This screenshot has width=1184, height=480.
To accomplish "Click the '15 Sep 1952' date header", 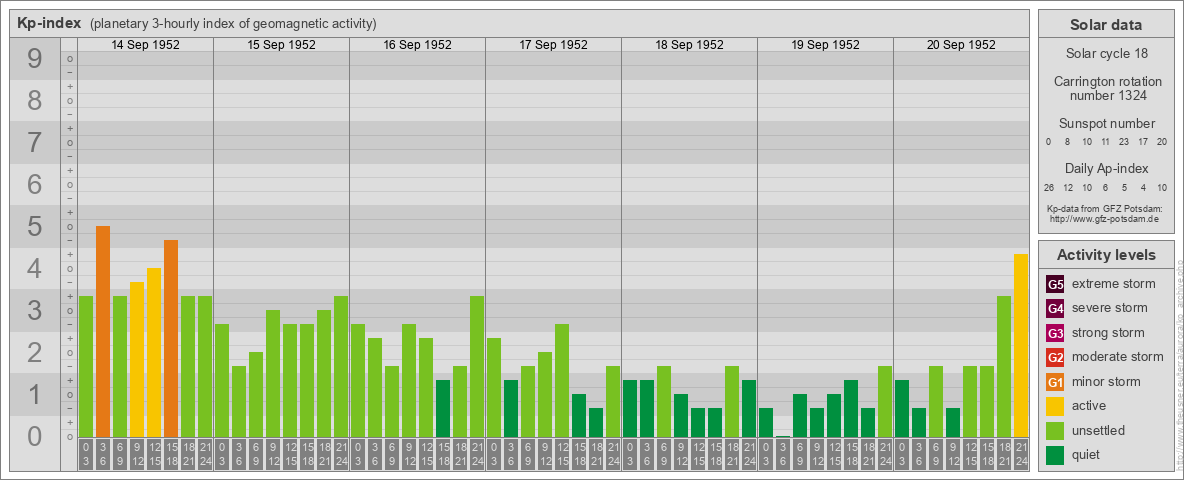I will click(282, 45).
